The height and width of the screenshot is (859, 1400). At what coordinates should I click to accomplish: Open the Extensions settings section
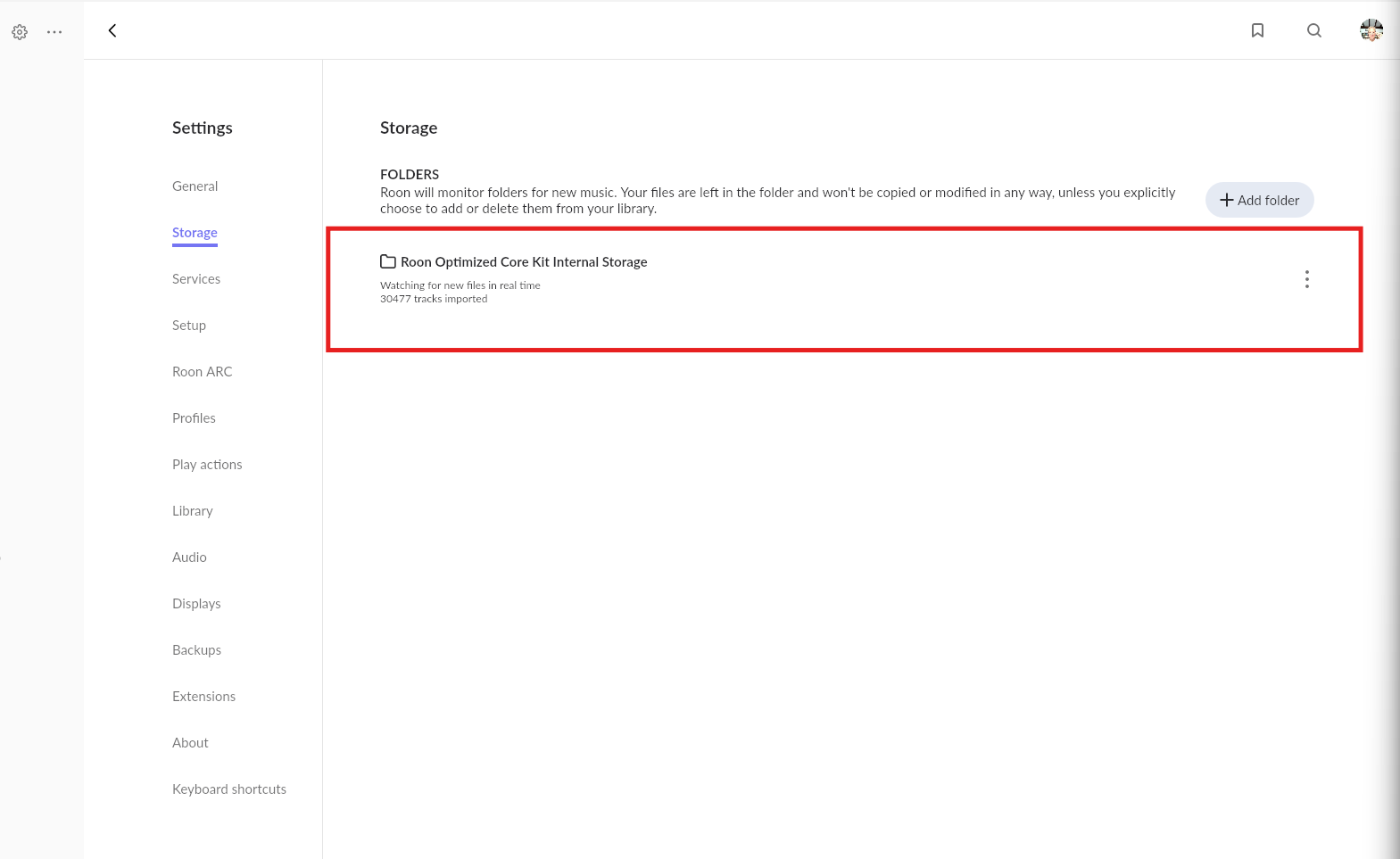tap(203, 697)
